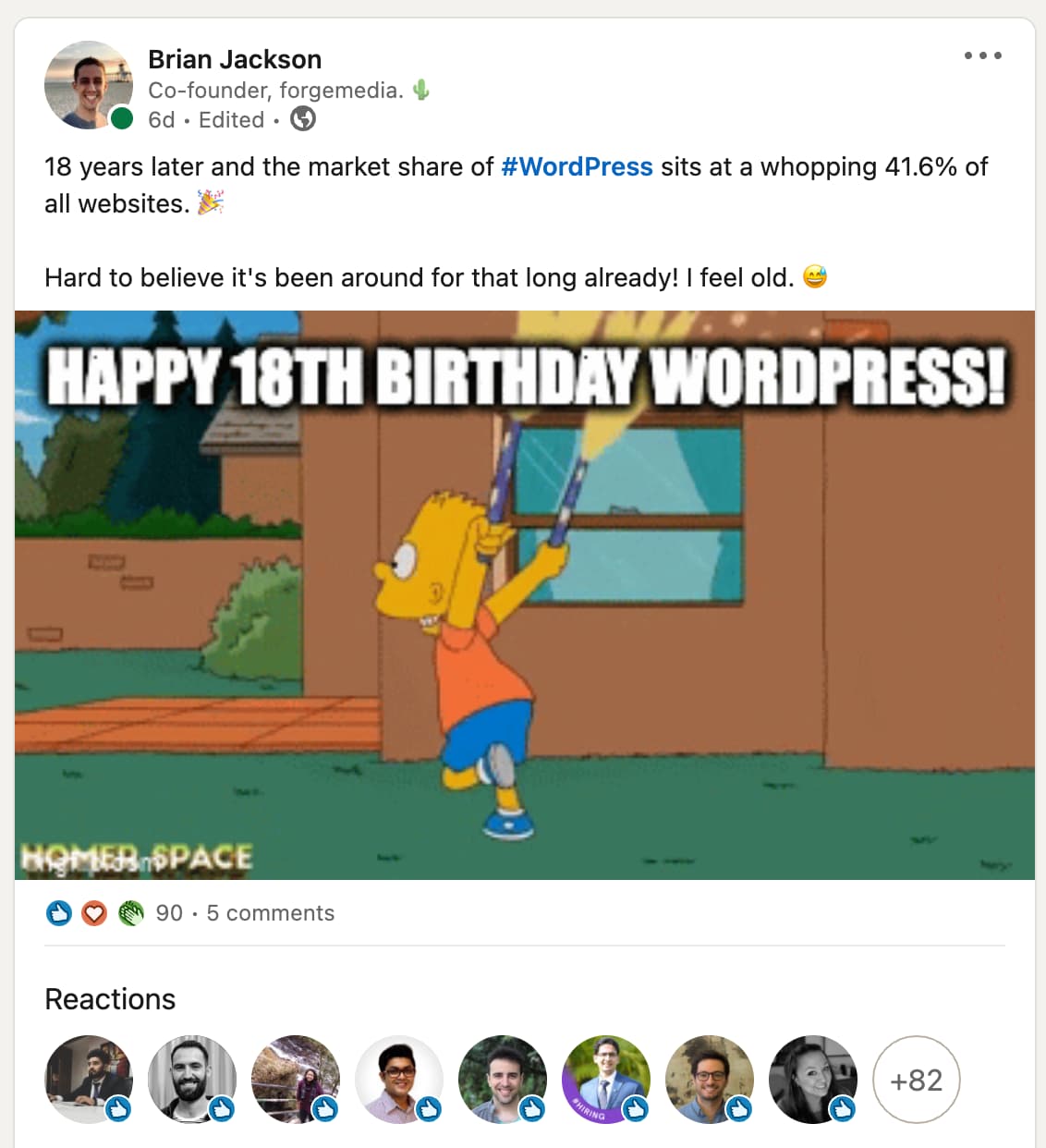Open the 5 comments link
The height and width of the screenshot is (1148, 1046).
tap(271, 913)
